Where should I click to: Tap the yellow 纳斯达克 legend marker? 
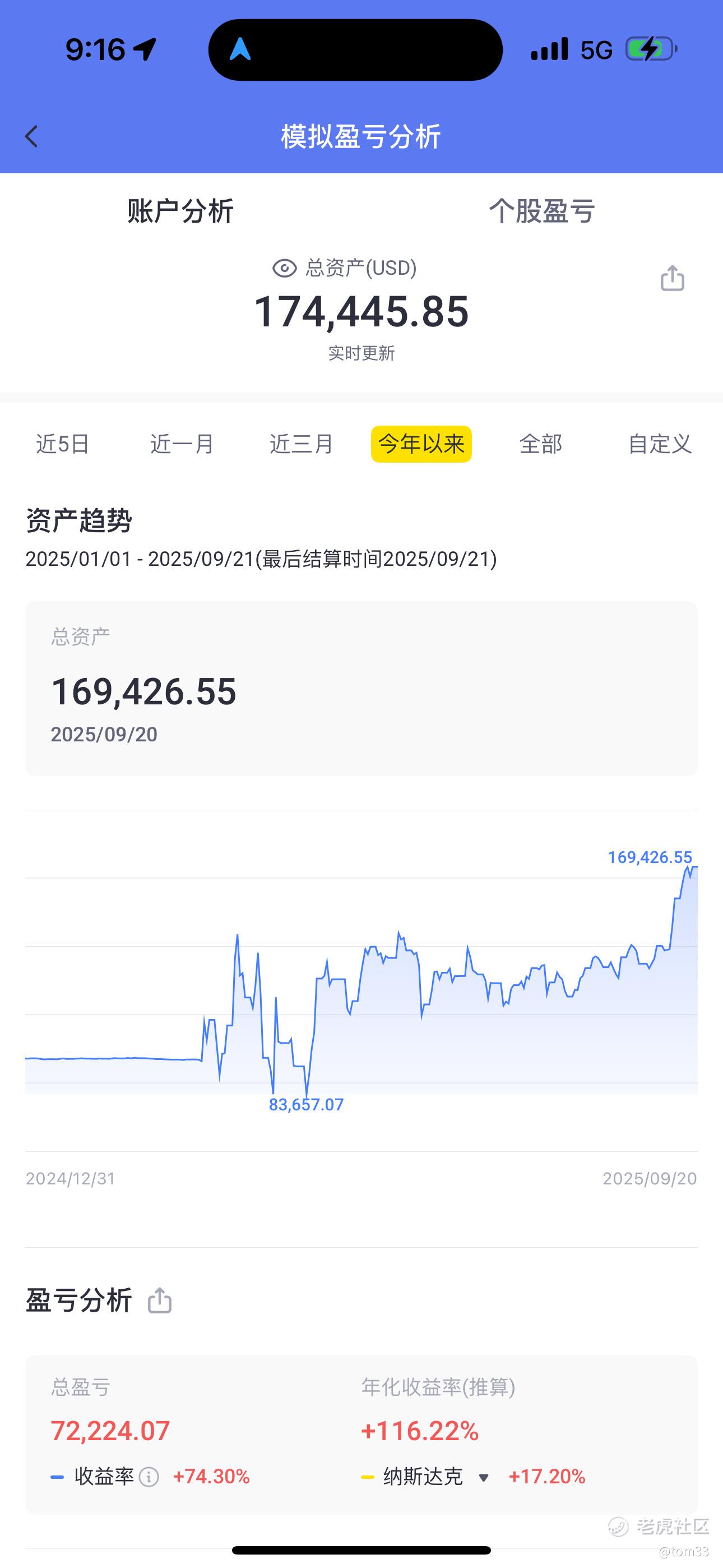pos(368,1477)
